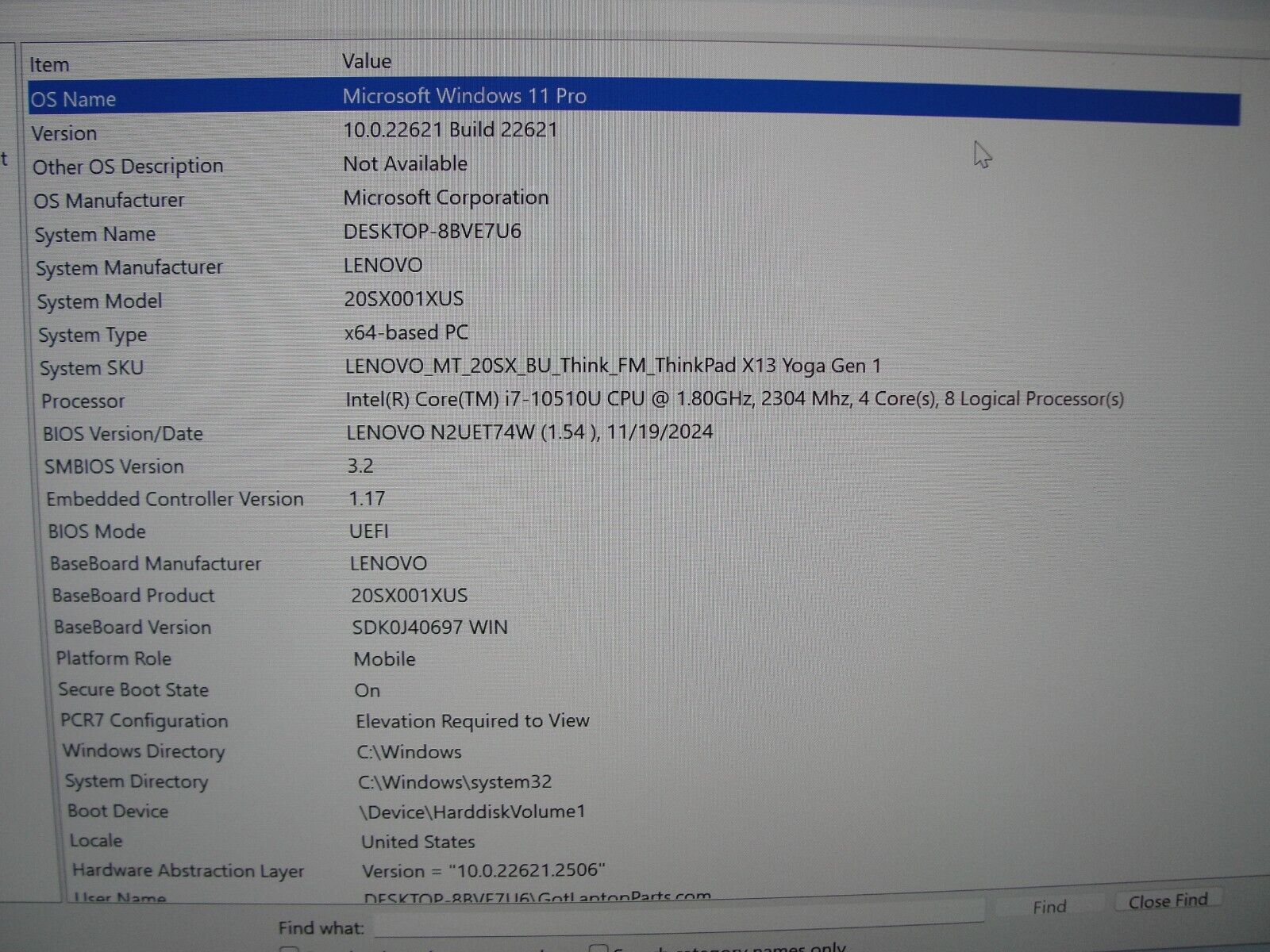Image resolution: width=1270 pixels, height=952 pixels.
Task: Select the System SKU row
Action: point(91,368)
